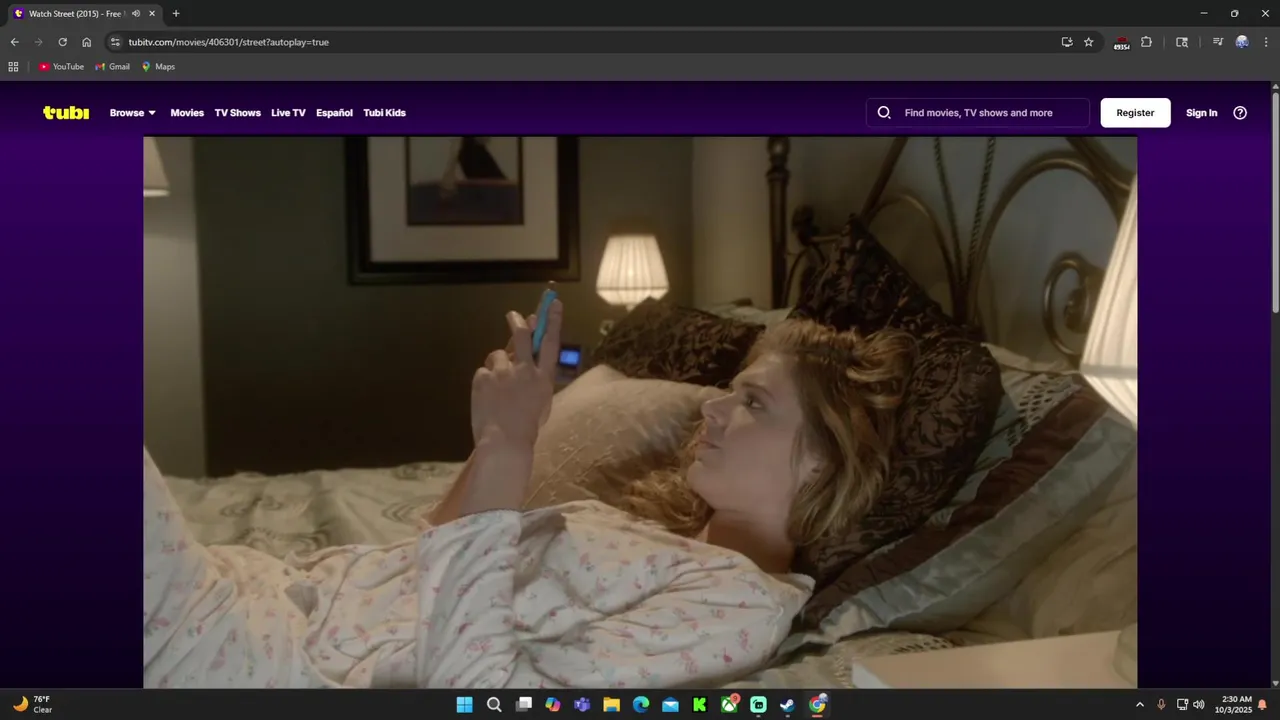Open the Browse dropdown menu
1280x720 pixels.
pyautogui.click(x=133, y=113)
